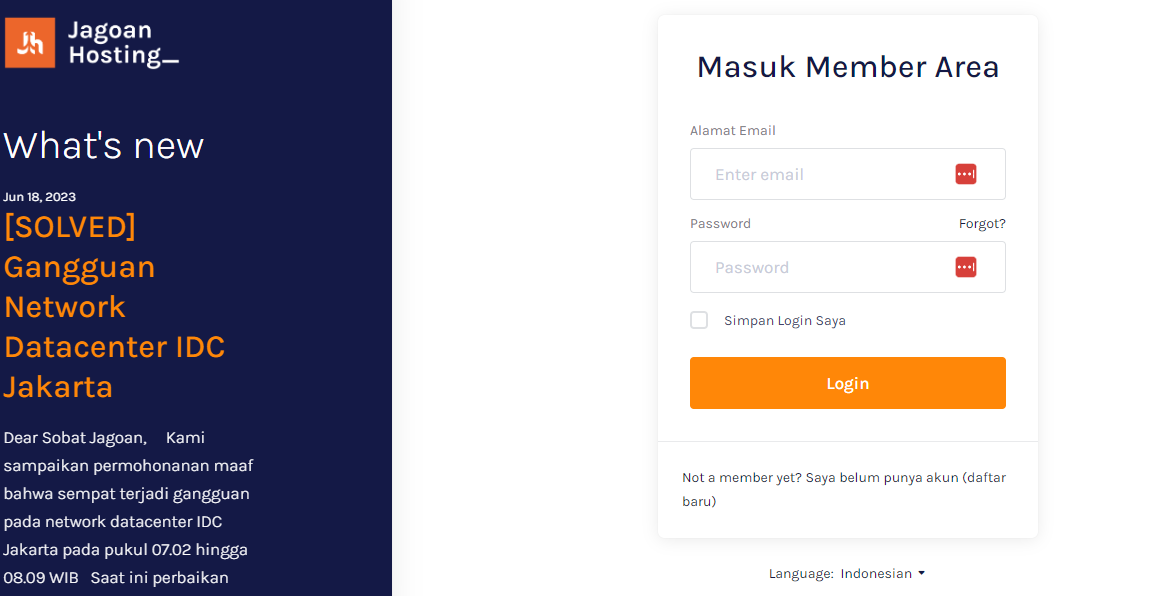Click the Alamat Email field label
This screenshot has width=1175, height=596.
click(x=732, y=130)
